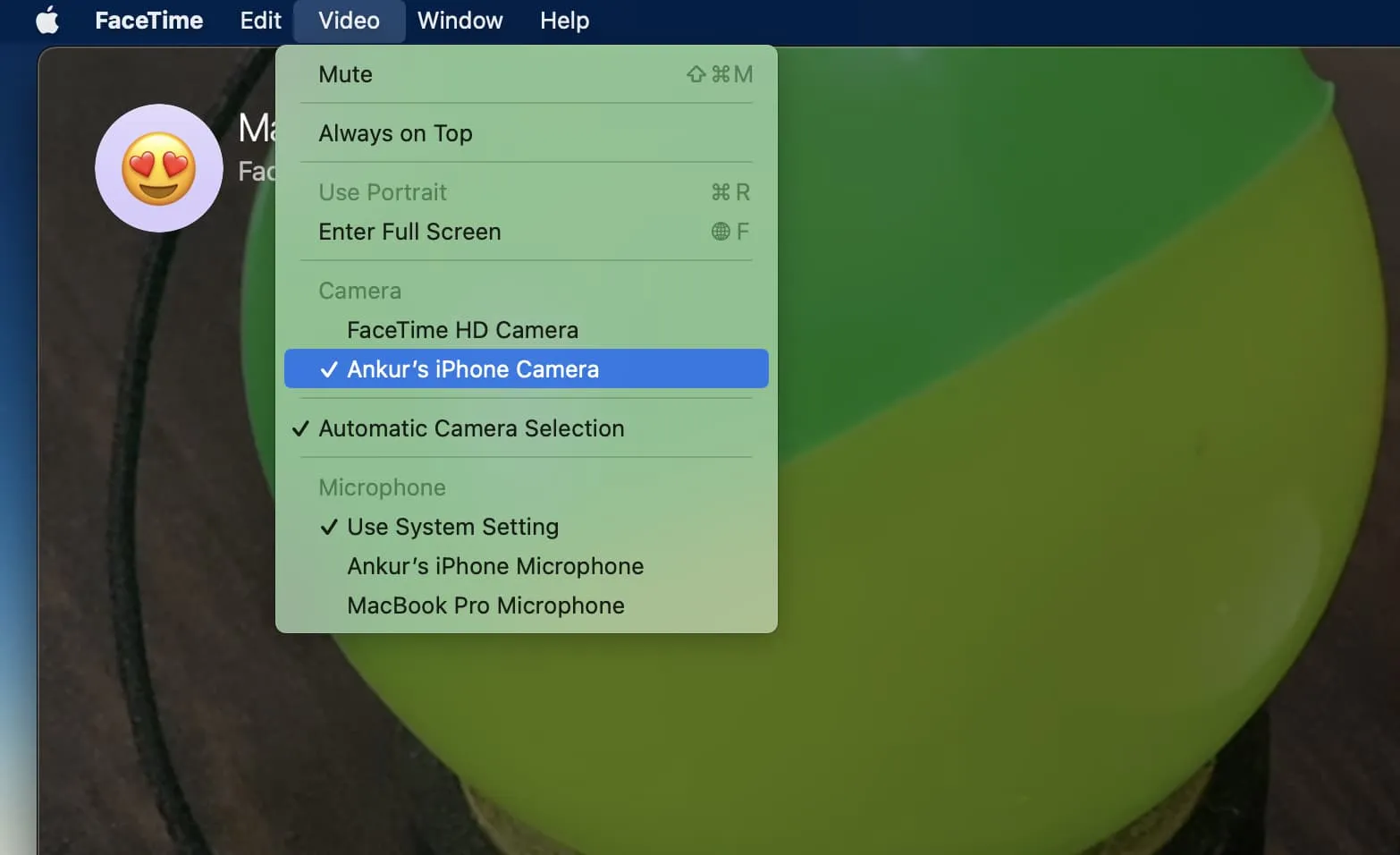Open the Edit menu
Viewport: 1400px width, 855px height.
260,20
